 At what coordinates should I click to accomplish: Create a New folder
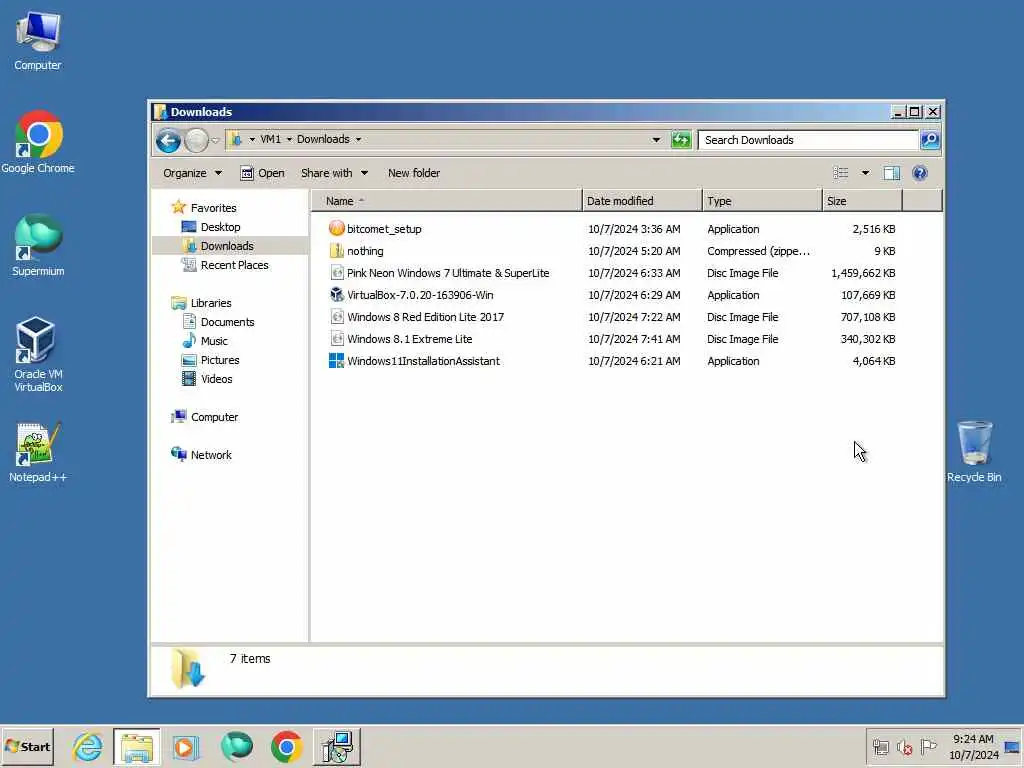point(414,173)
